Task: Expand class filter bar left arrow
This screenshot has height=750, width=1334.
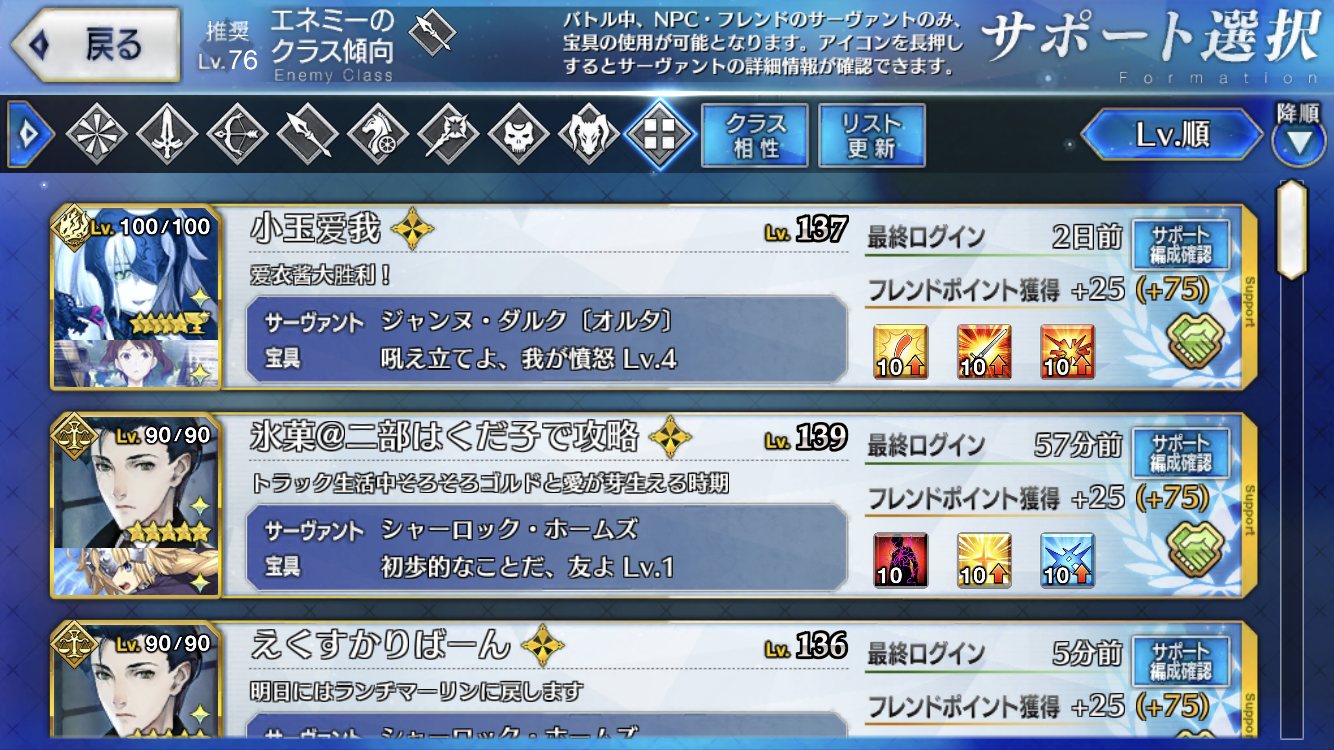Action: click(x=29, y=133)
